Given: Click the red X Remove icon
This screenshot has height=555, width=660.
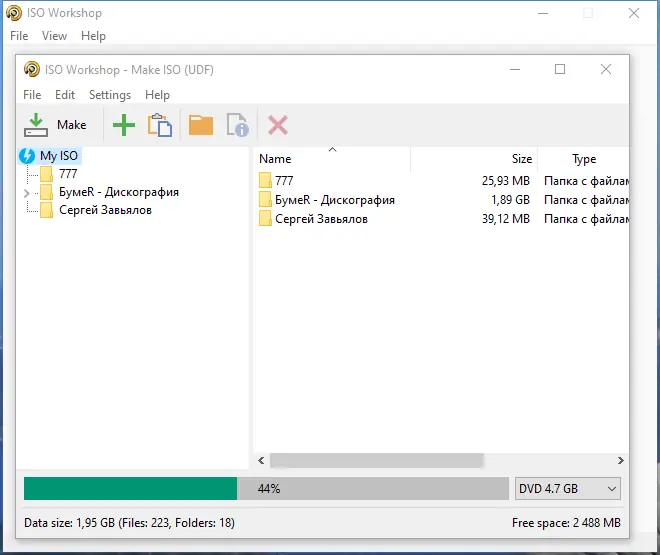Looking at the screenshot, I should tap(278, 125).
